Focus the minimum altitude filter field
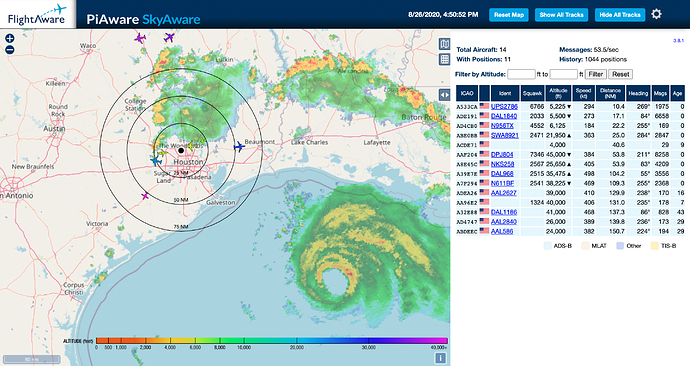This screenshot has width=690, height=366. pyautogui.click(x=521, y=74)
